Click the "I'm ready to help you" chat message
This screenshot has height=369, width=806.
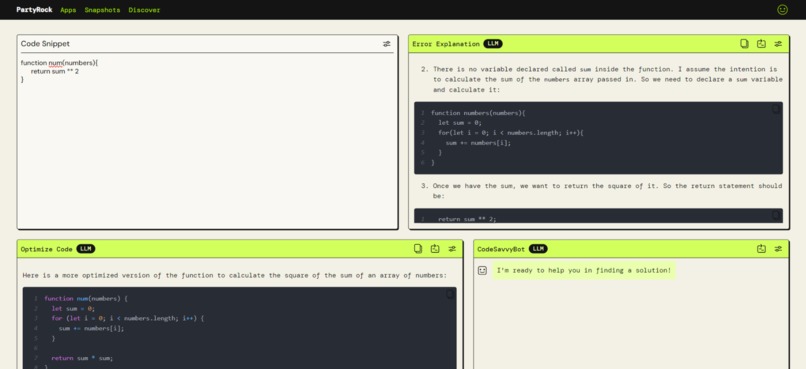584,270
